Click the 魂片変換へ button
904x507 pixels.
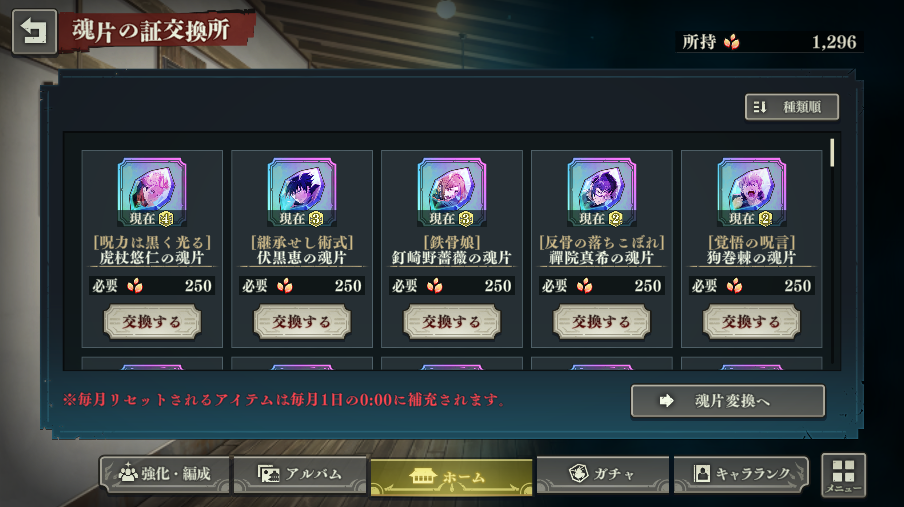pyautogui.click(x=728, y=401)
